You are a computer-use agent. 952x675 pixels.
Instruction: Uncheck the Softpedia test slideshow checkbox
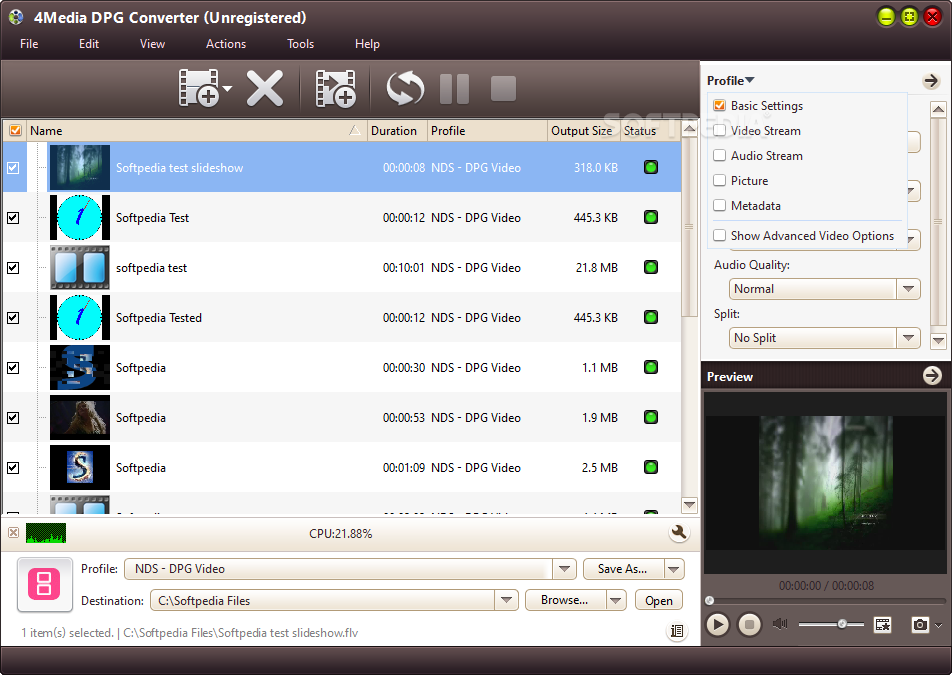tap(13, 168)
